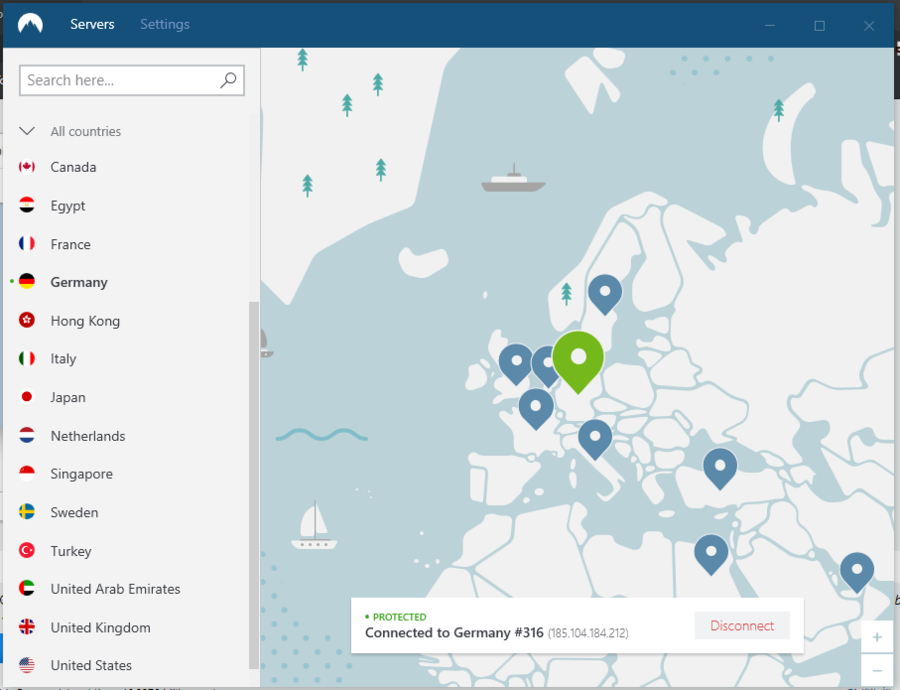Select the 'Turkey' list entry text
The image size is (900, 690).
click(71, 551)
